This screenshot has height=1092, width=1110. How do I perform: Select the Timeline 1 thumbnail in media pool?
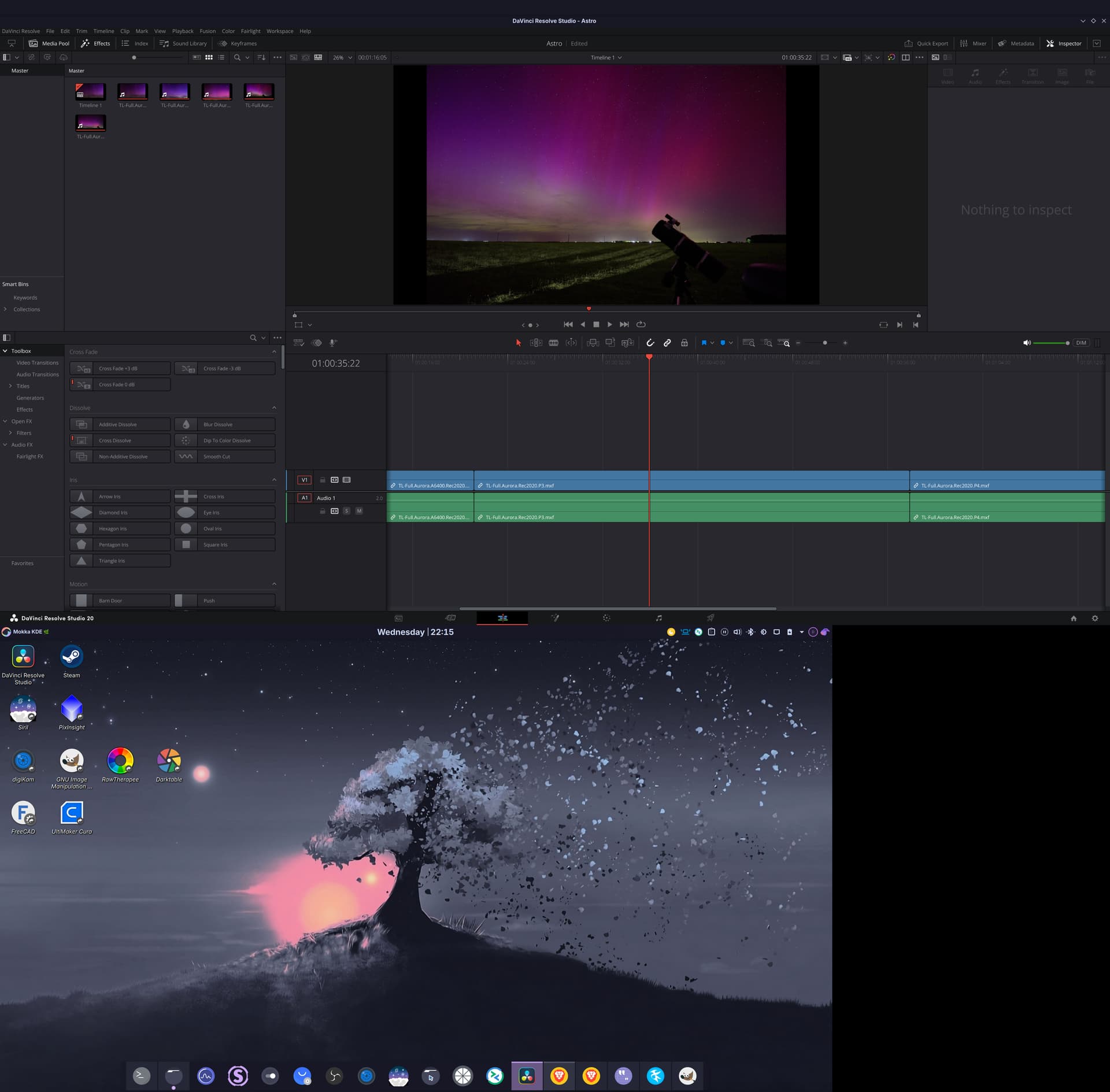click(x=90, y=92)
